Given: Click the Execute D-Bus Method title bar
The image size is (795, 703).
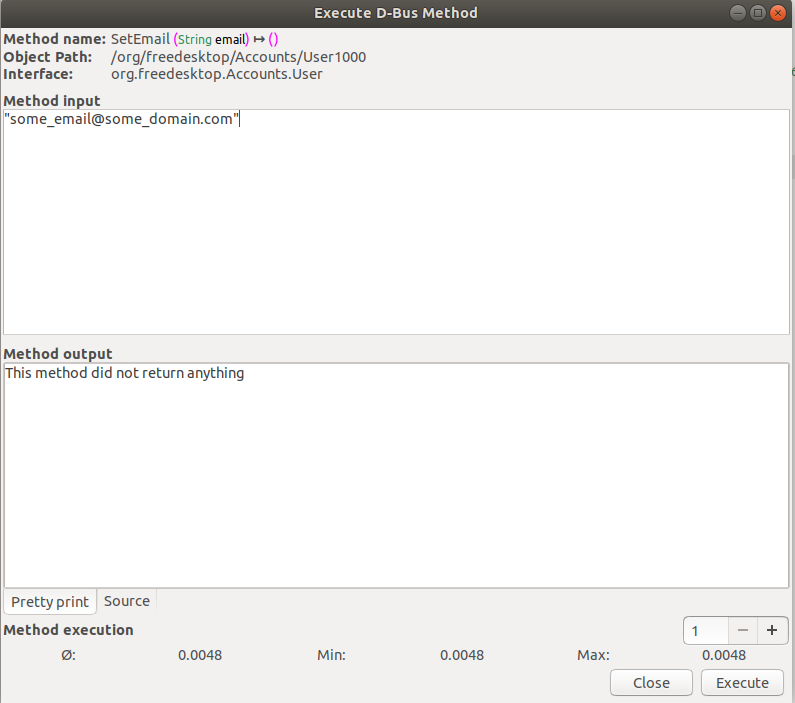Looking at the screenshot, I should [x=396, y=13].
